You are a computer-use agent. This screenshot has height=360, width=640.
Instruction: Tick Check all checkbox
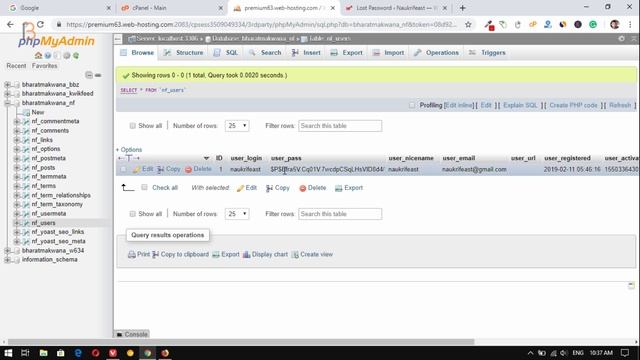[x=144, y=187]
